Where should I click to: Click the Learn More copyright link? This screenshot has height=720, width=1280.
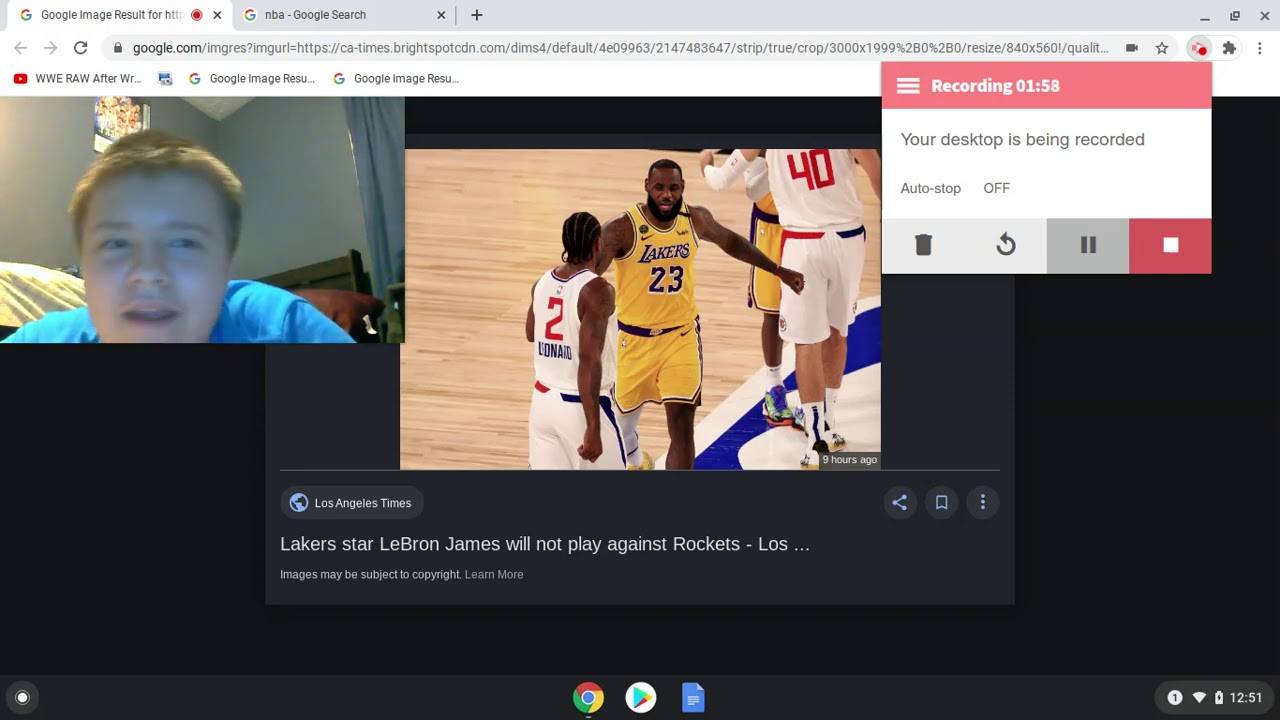pyautogui.click(x=494, y=575)
